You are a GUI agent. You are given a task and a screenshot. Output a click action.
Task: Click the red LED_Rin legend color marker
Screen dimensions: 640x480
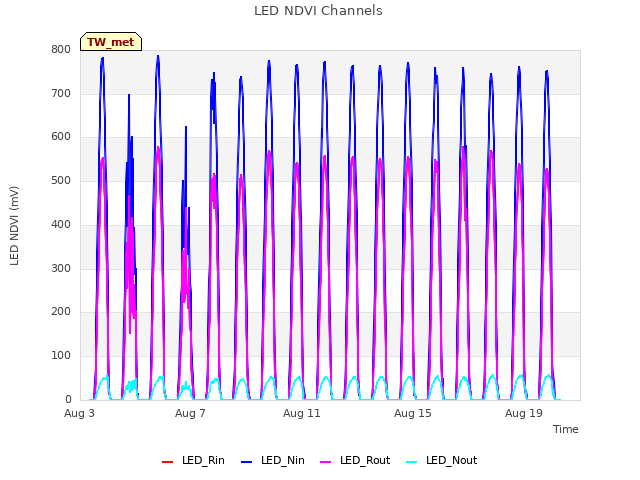[x=167, y=462]
